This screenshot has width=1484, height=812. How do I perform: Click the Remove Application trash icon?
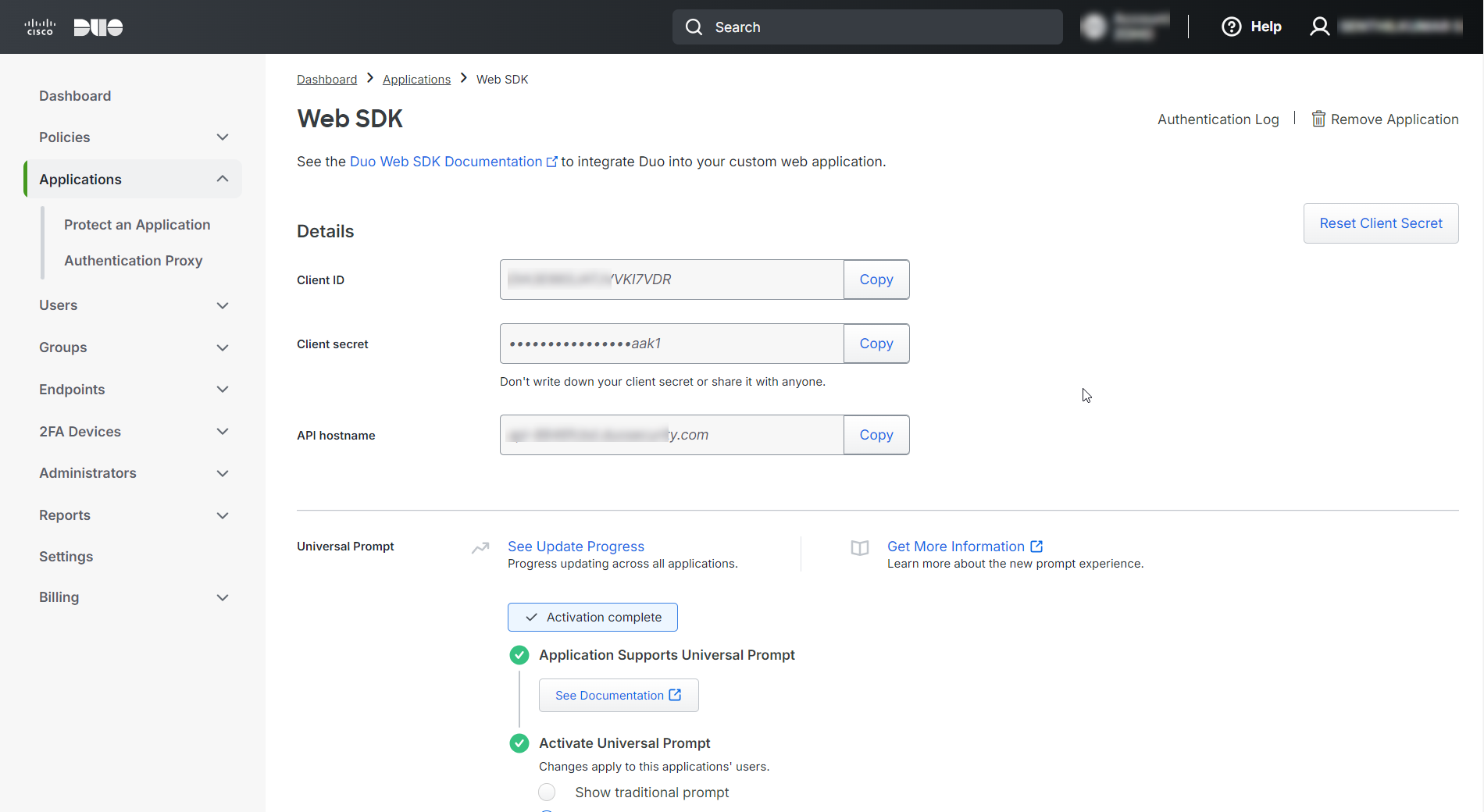(1318, 119)
